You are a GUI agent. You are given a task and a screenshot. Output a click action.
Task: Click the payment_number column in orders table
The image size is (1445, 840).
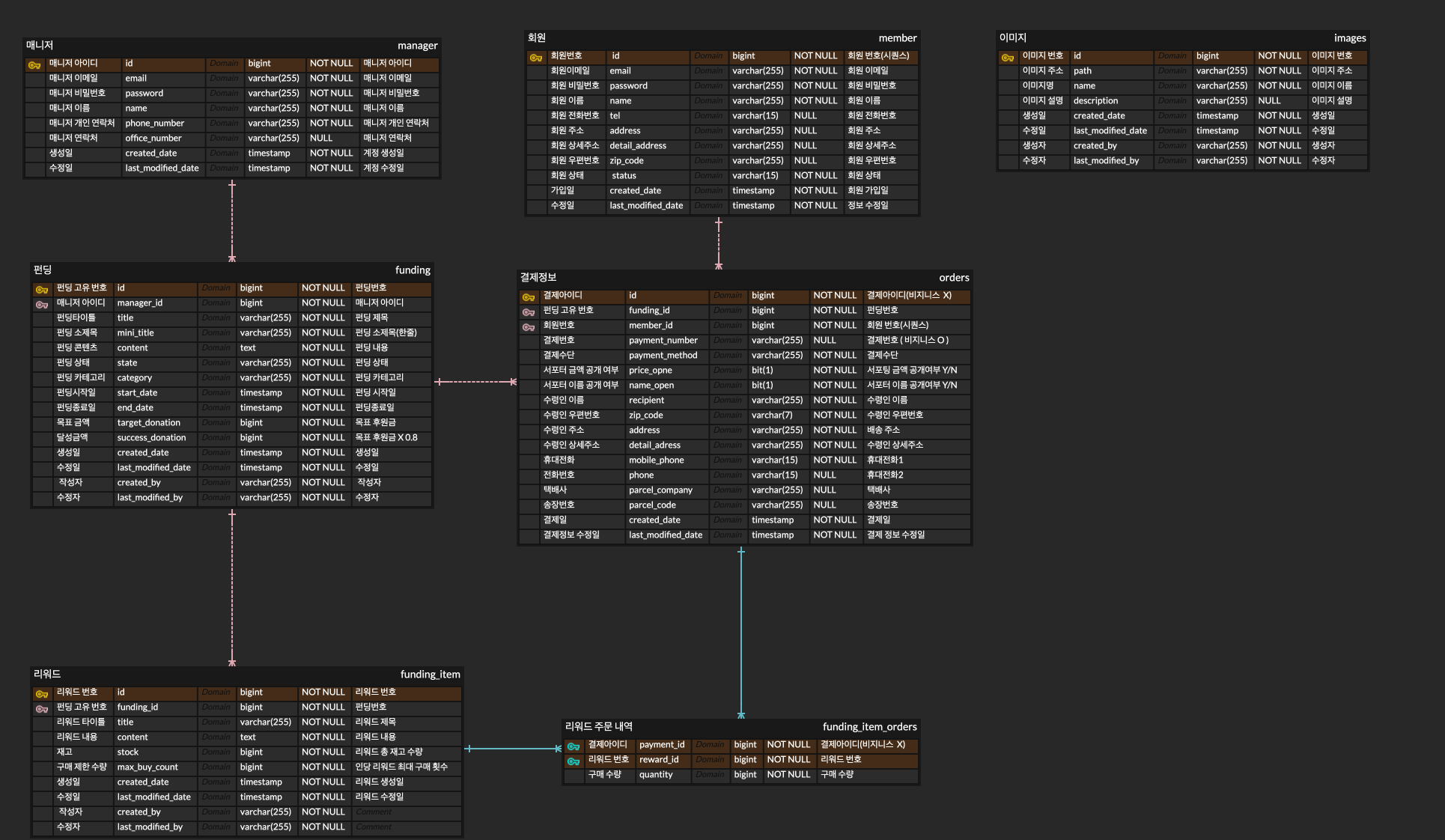(663, 341)
